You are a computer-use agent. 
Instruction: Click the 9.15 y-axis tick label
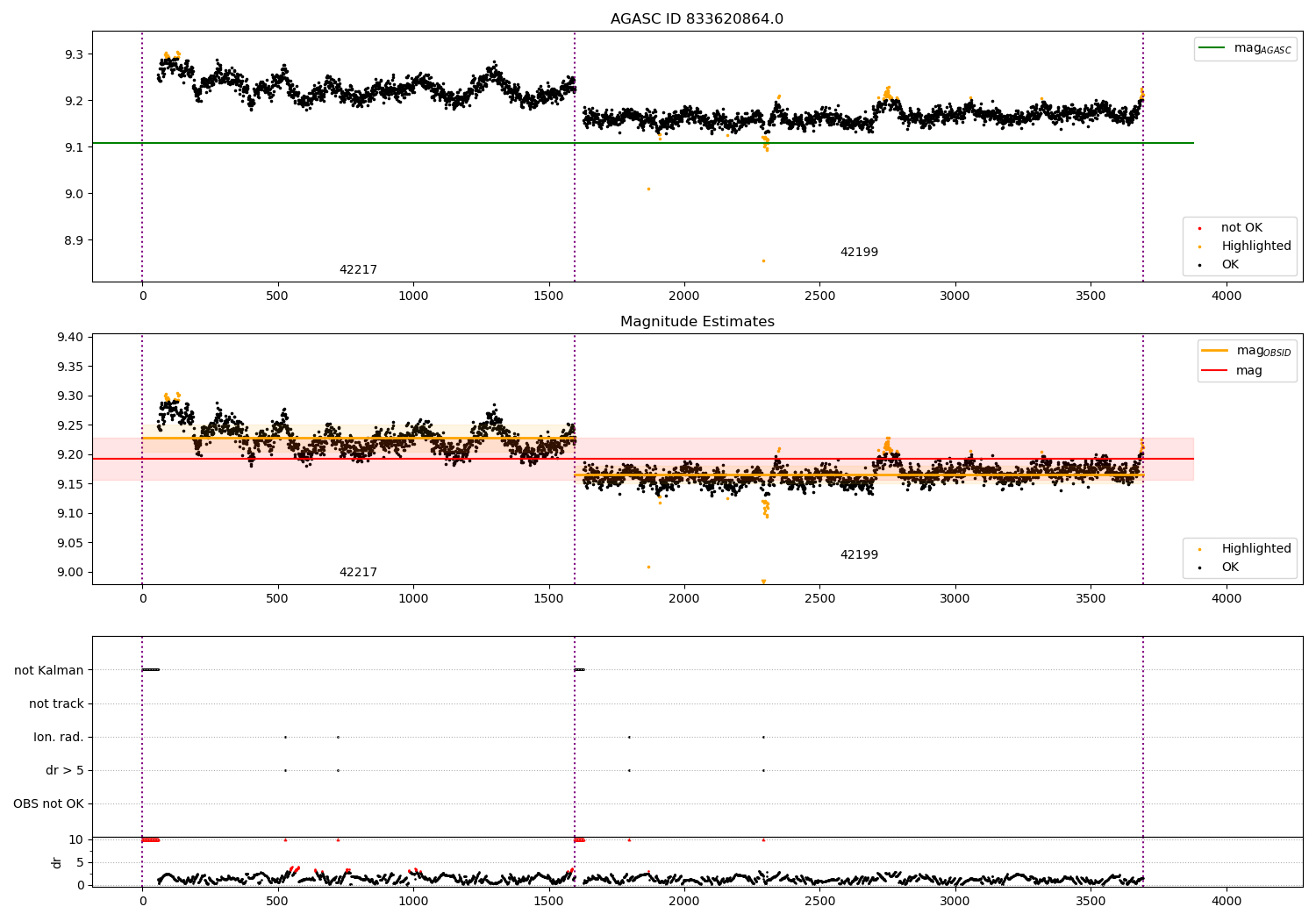click(x=70, y=484)
